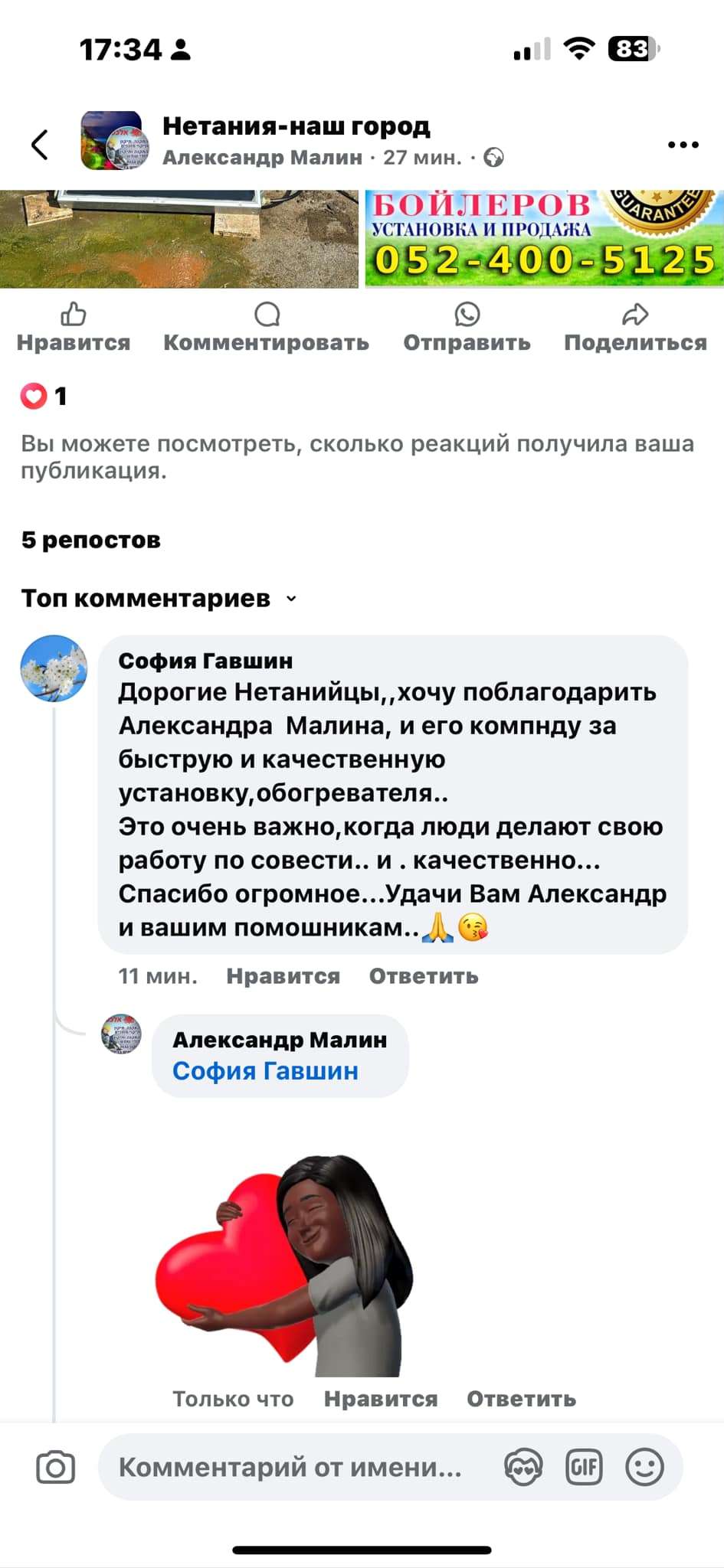Viewport: 724px width, 1568px height.
Task: Open the avatar sticker picker icon
Action: 523,1468
